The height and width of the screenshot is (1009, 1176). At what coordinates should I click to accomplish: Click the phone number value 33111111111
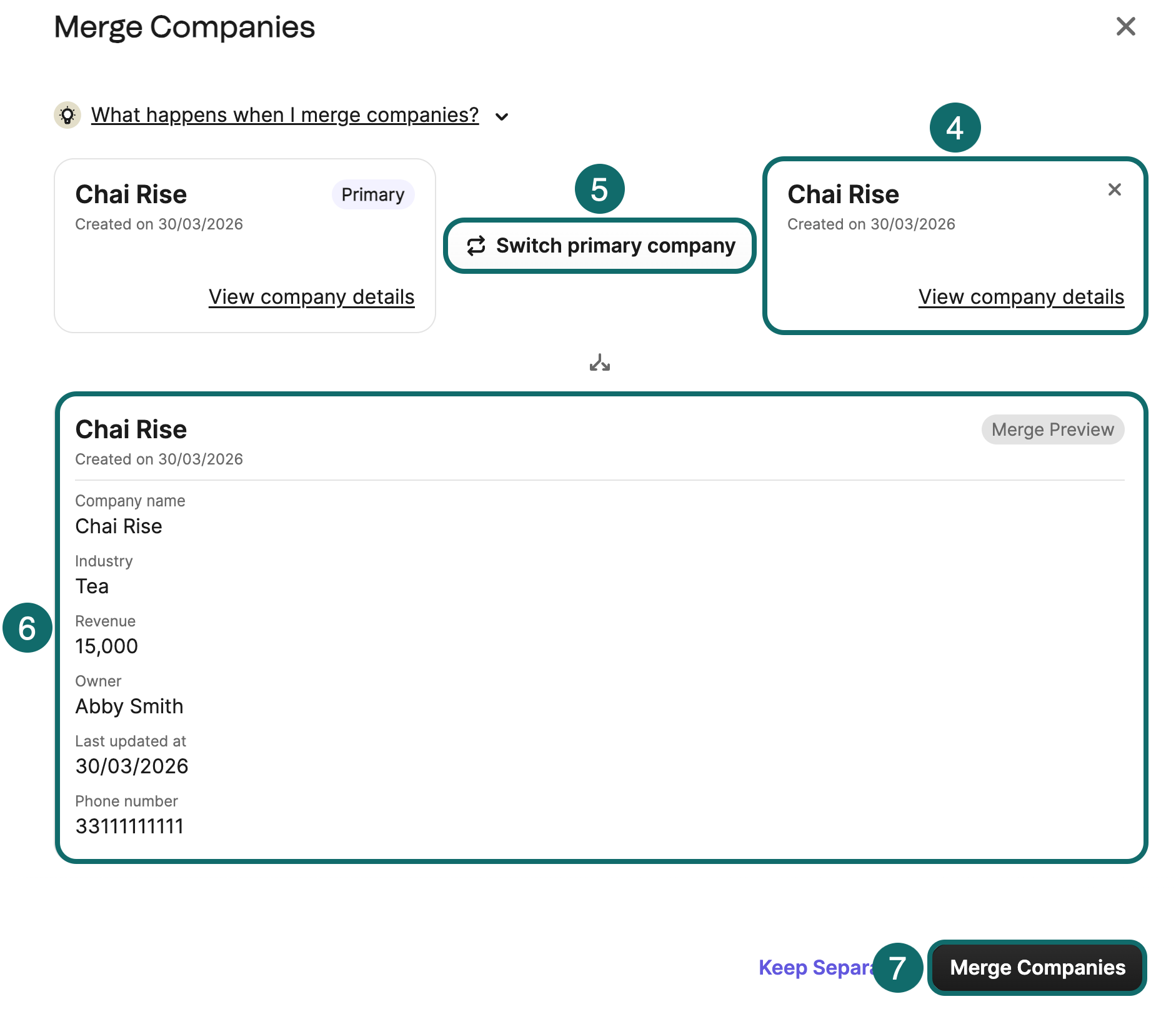[x=129, y=826]
